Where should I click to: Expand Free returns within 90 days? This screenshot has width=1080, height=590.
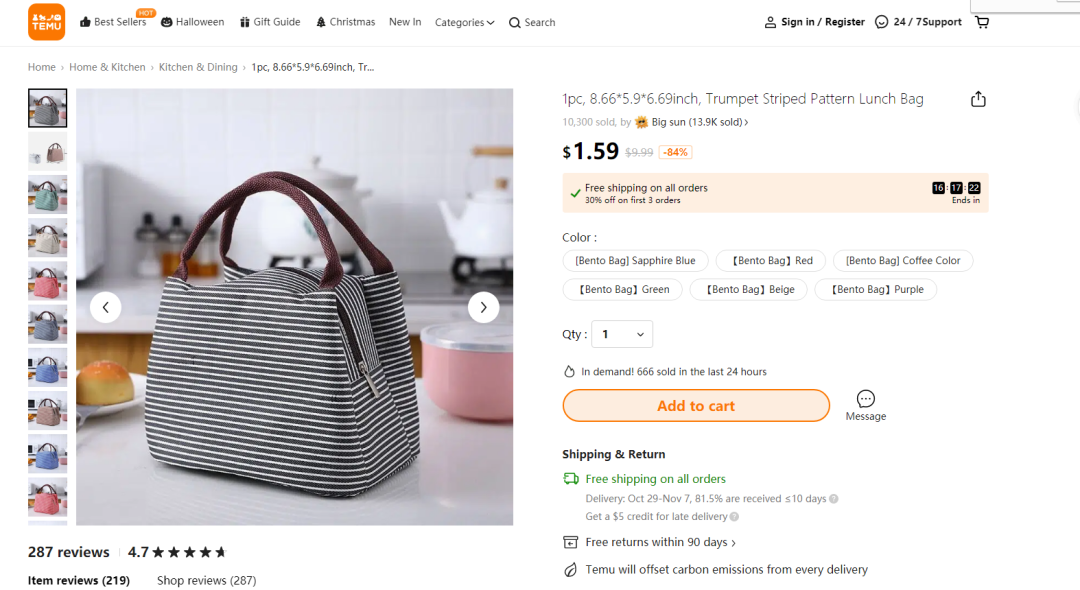[x=661, y=542]
